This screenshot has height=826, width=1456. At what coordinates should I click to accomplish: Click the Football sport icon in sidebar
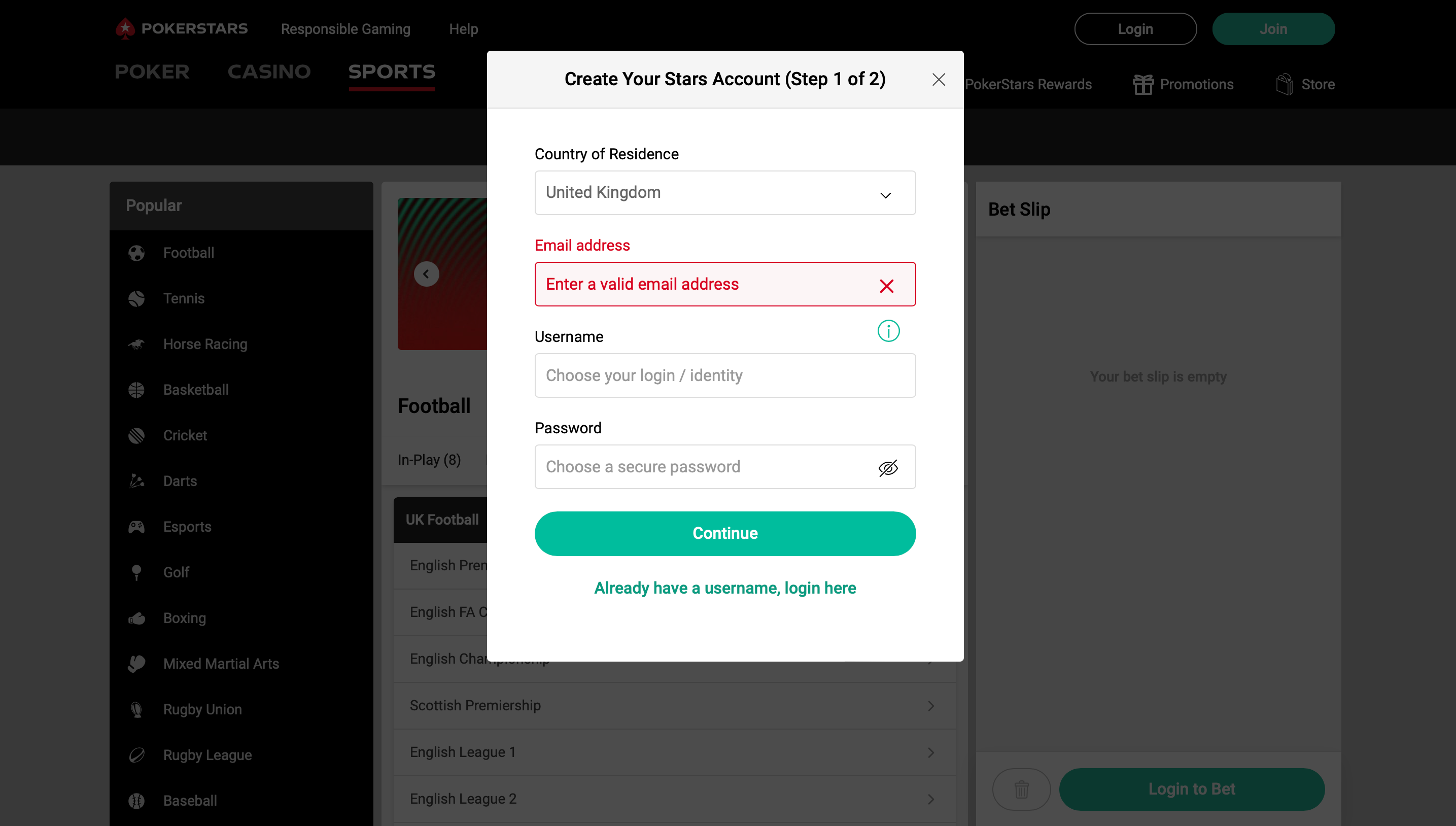click(137, 252)
